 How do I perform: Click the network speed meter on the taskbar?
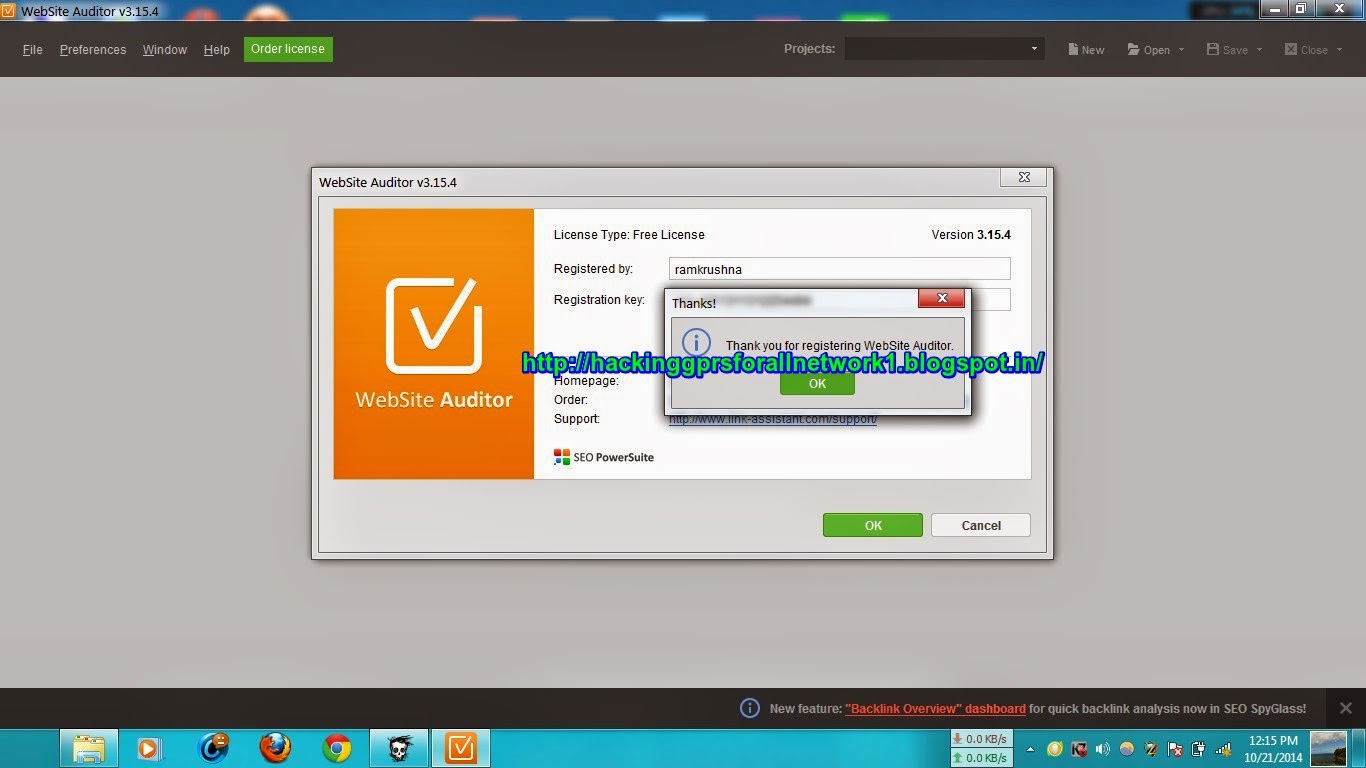980,748
